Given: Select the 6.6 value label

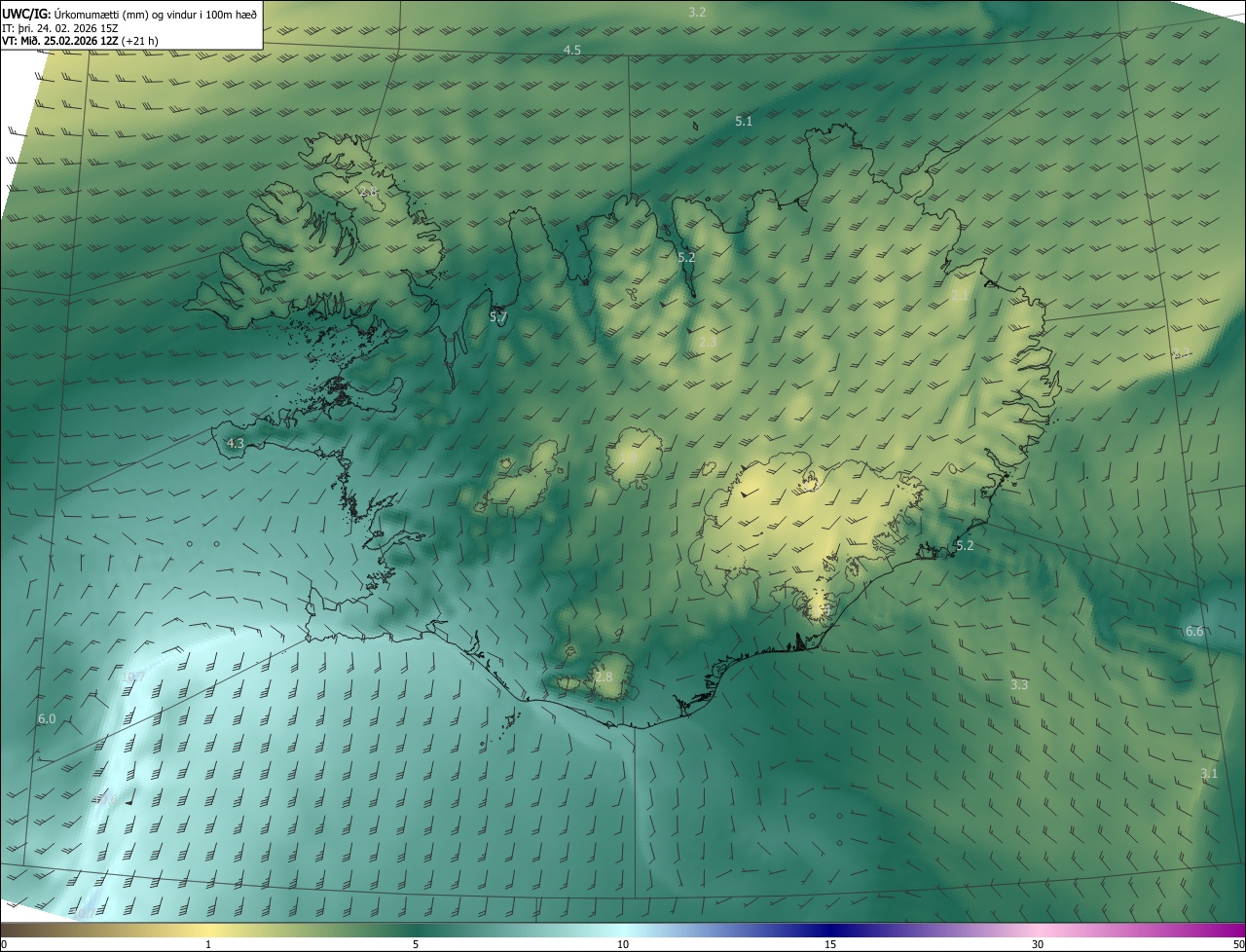Looking at the screenshot, I should pos(1194,632).
